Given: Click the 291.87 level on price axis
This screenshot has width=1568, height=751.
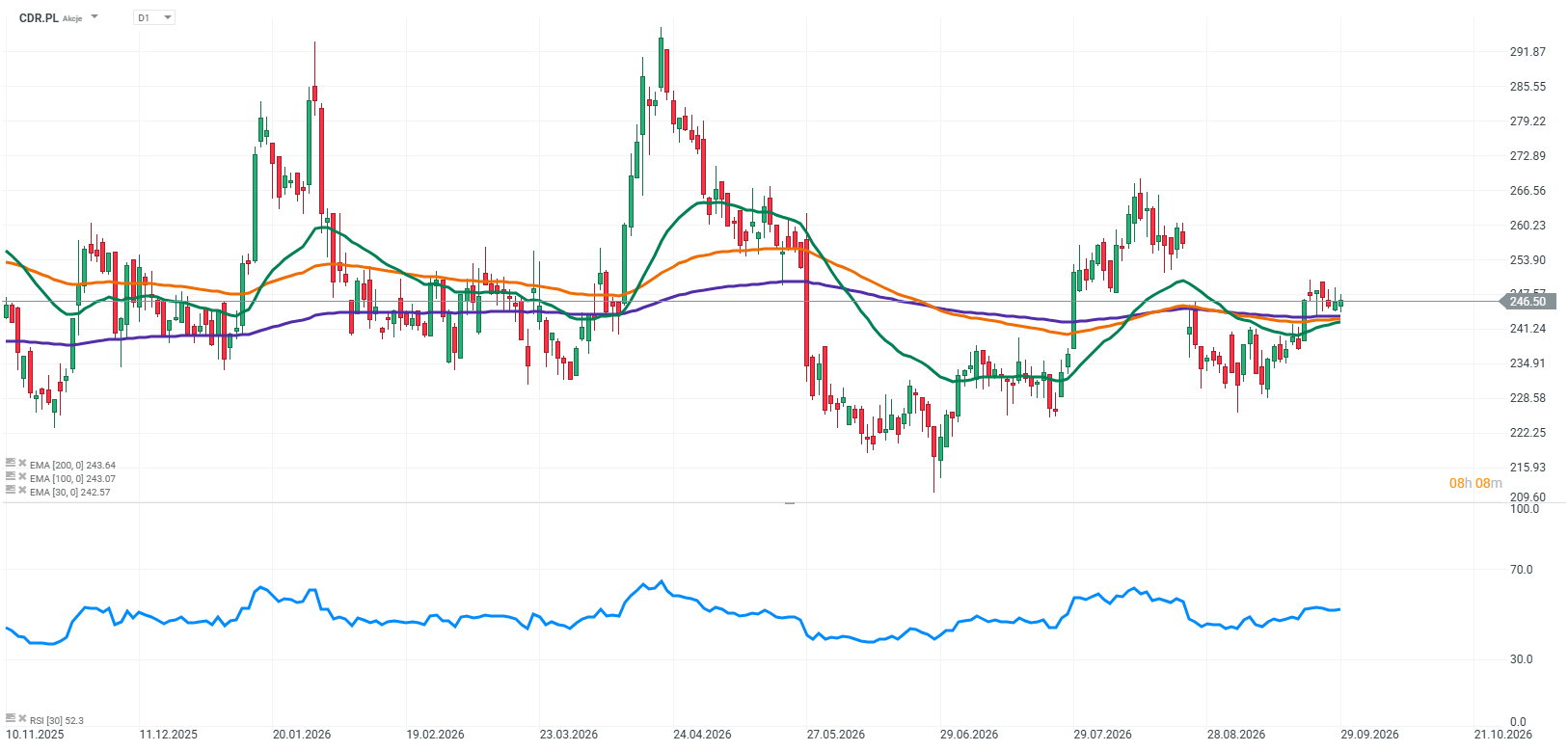Looking at the screenshot, I should pyautogui.click(x=1527, y=52).
